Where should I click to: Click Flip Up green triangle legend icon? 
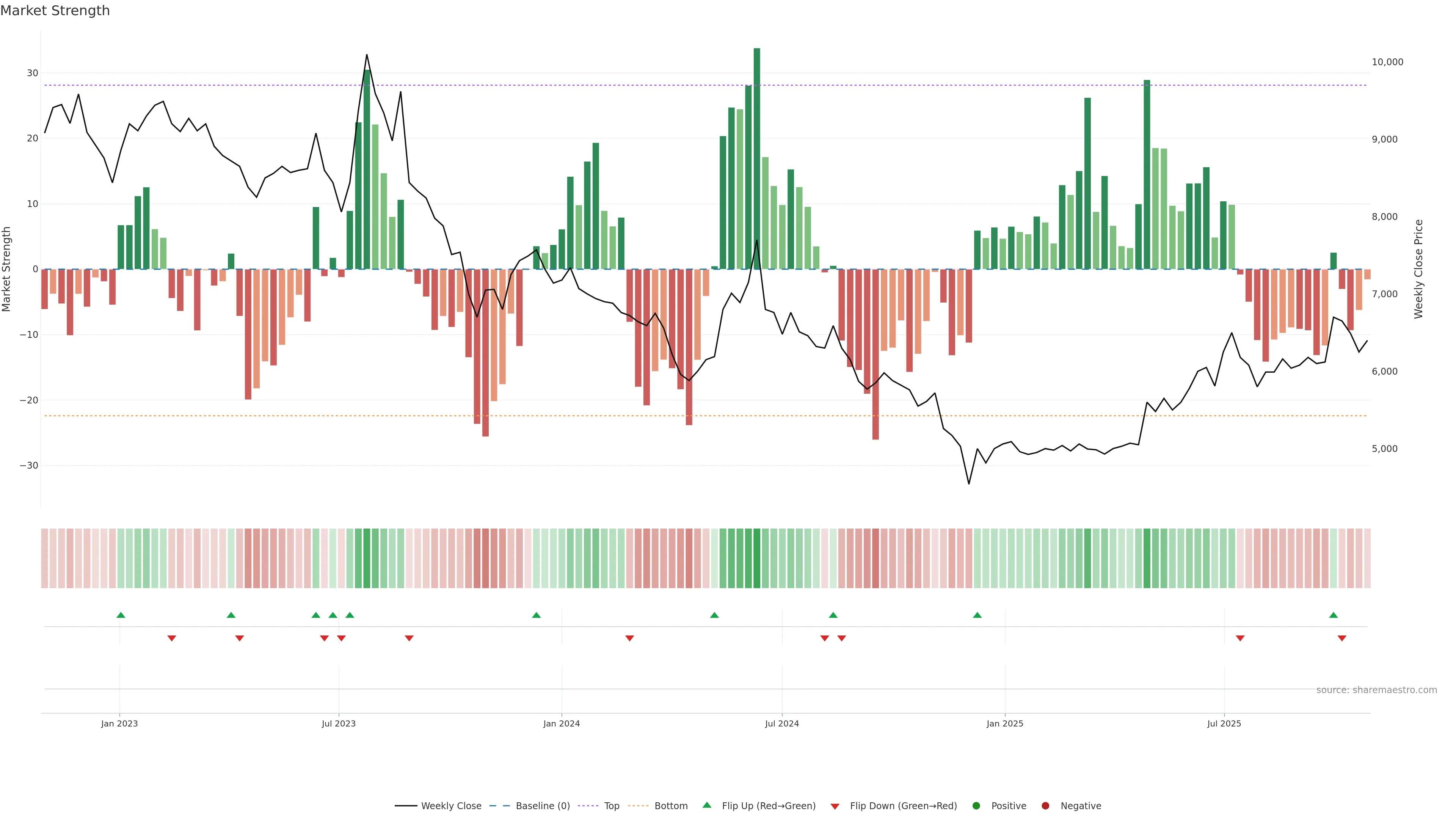click(x=706, y=805)
